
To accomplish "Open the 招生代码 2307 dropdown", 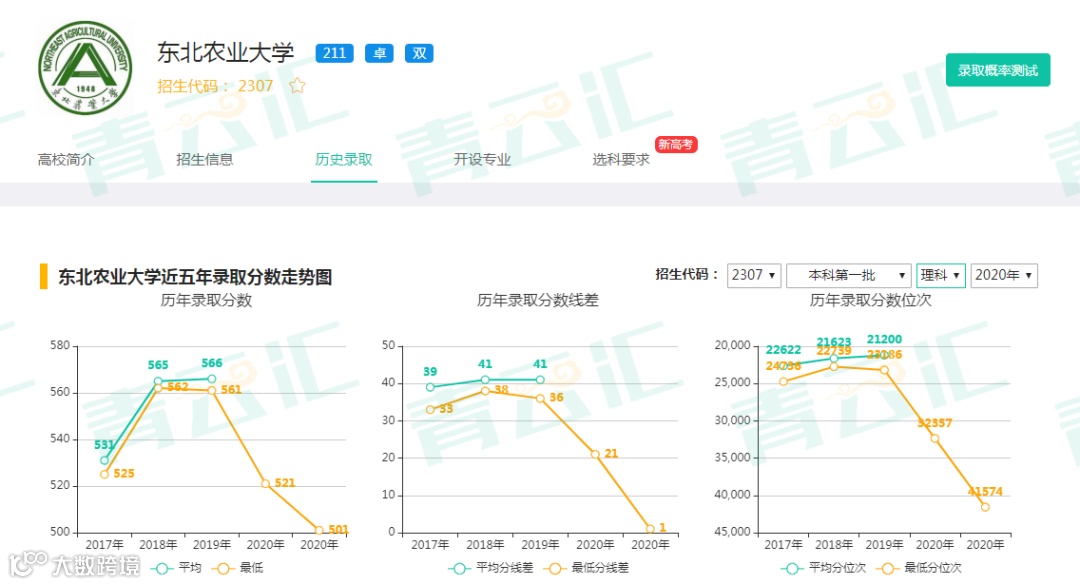I will pos(754,275).
